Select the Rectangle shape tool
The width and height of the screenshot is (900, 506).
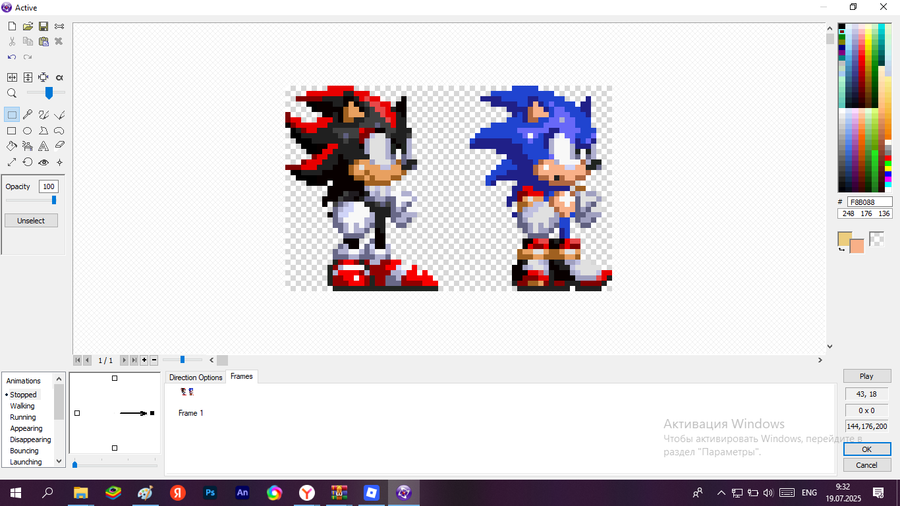pyautogui.click(x=12, y=131)
